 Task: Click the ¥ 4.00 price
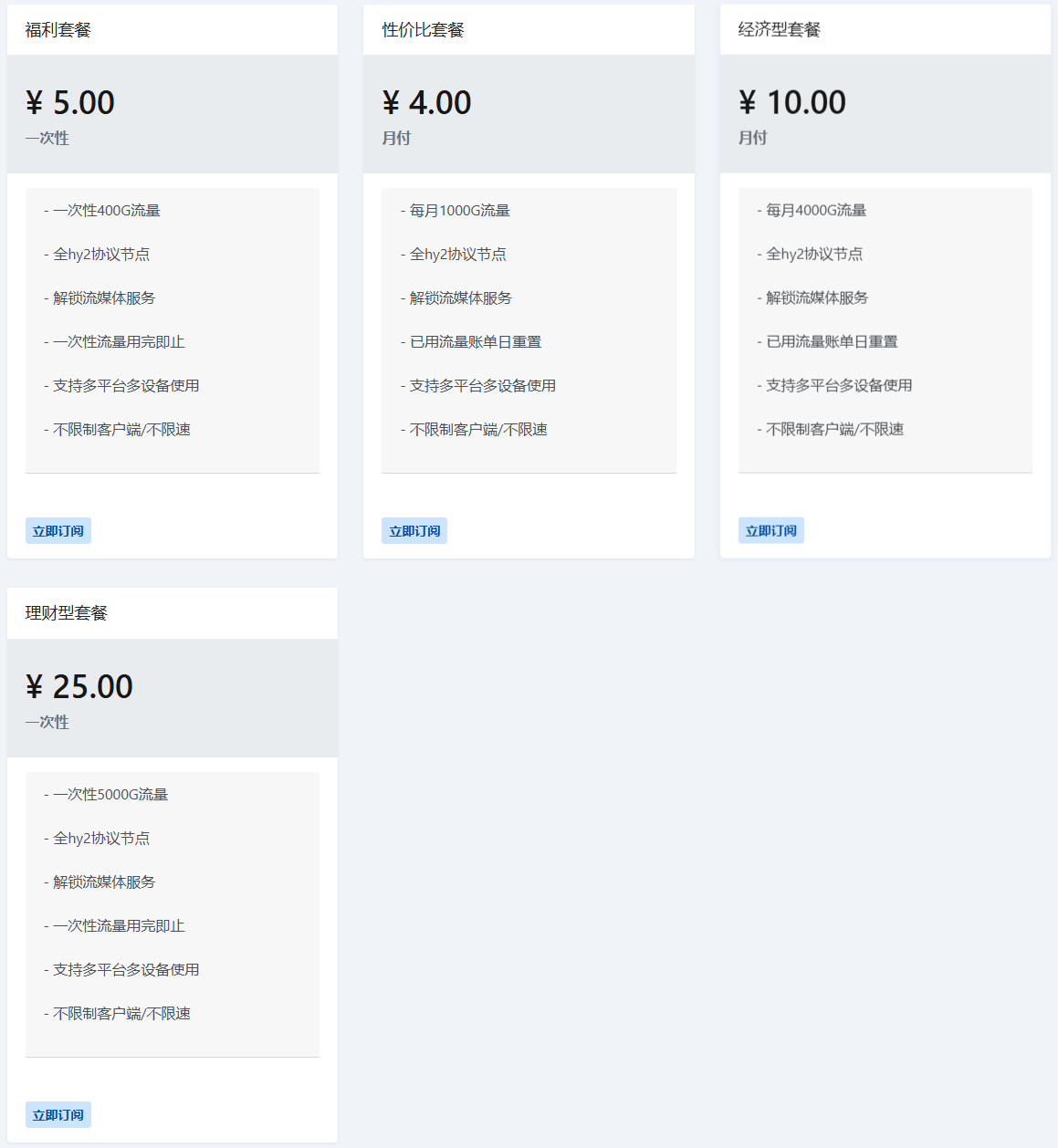427,102
